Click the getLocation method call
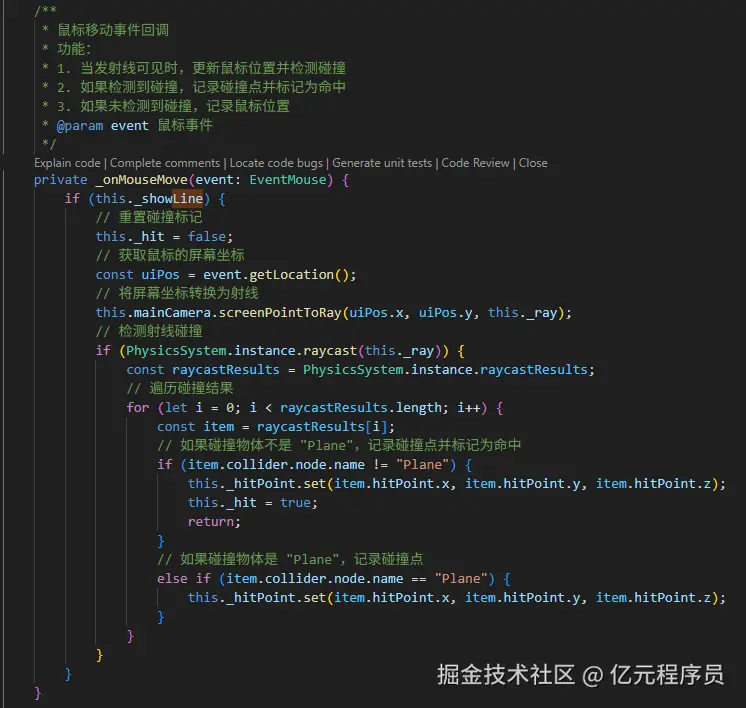The image size is (746, 708). (x=295, y=275)
